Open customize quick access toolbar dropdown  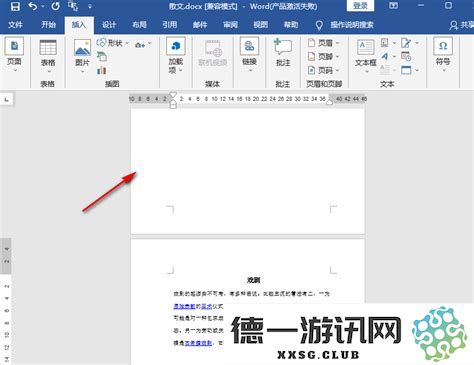(90, 7)
